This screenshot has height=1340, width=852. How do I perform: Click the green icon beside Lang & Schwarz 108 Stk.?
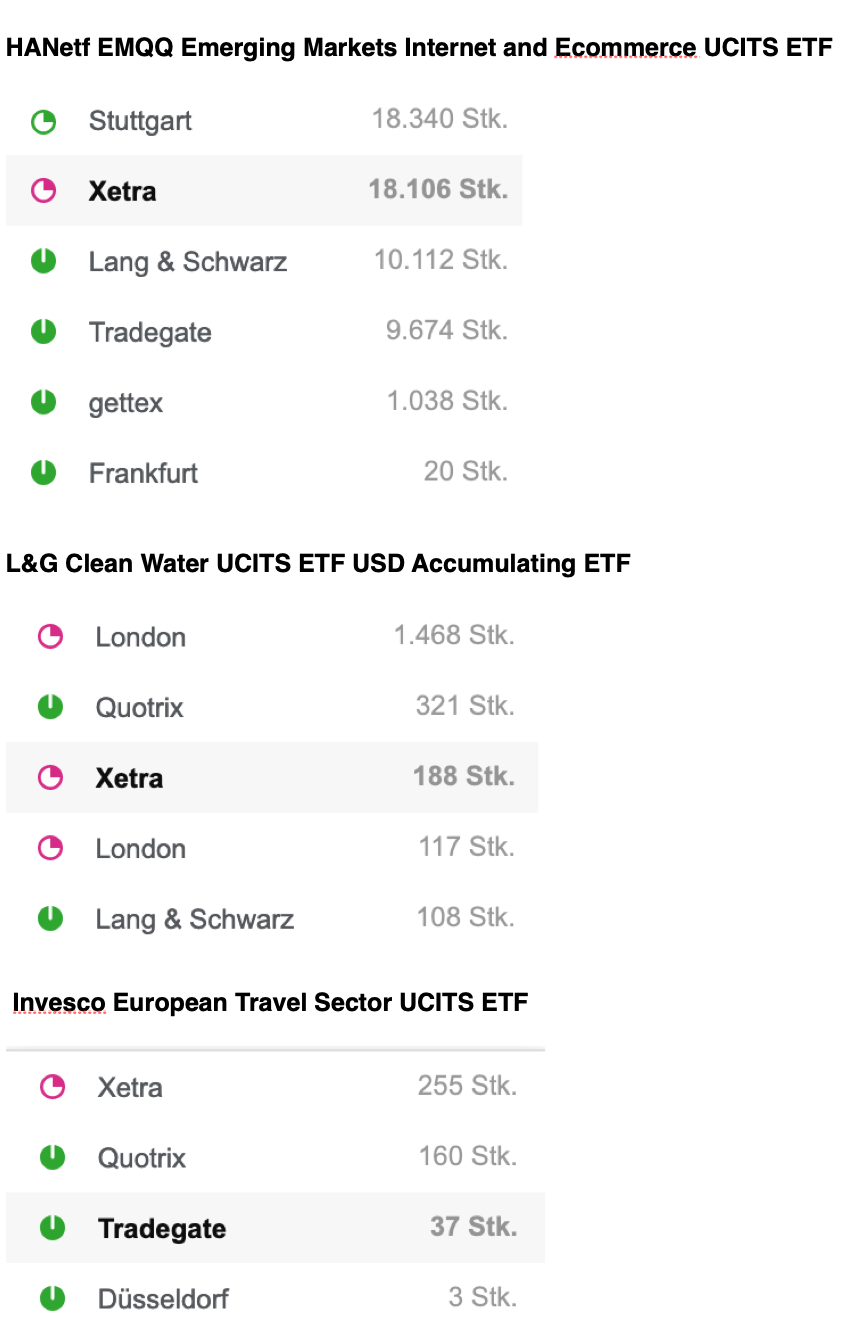pos(50,919)
